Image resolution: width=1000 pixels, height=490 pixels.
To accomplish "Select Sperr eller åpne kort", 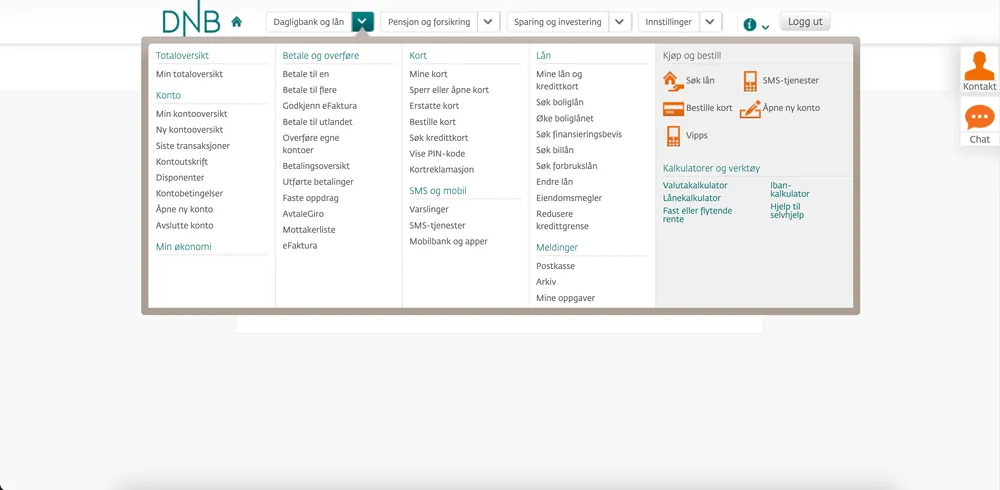I will click(x=449, y=90).
